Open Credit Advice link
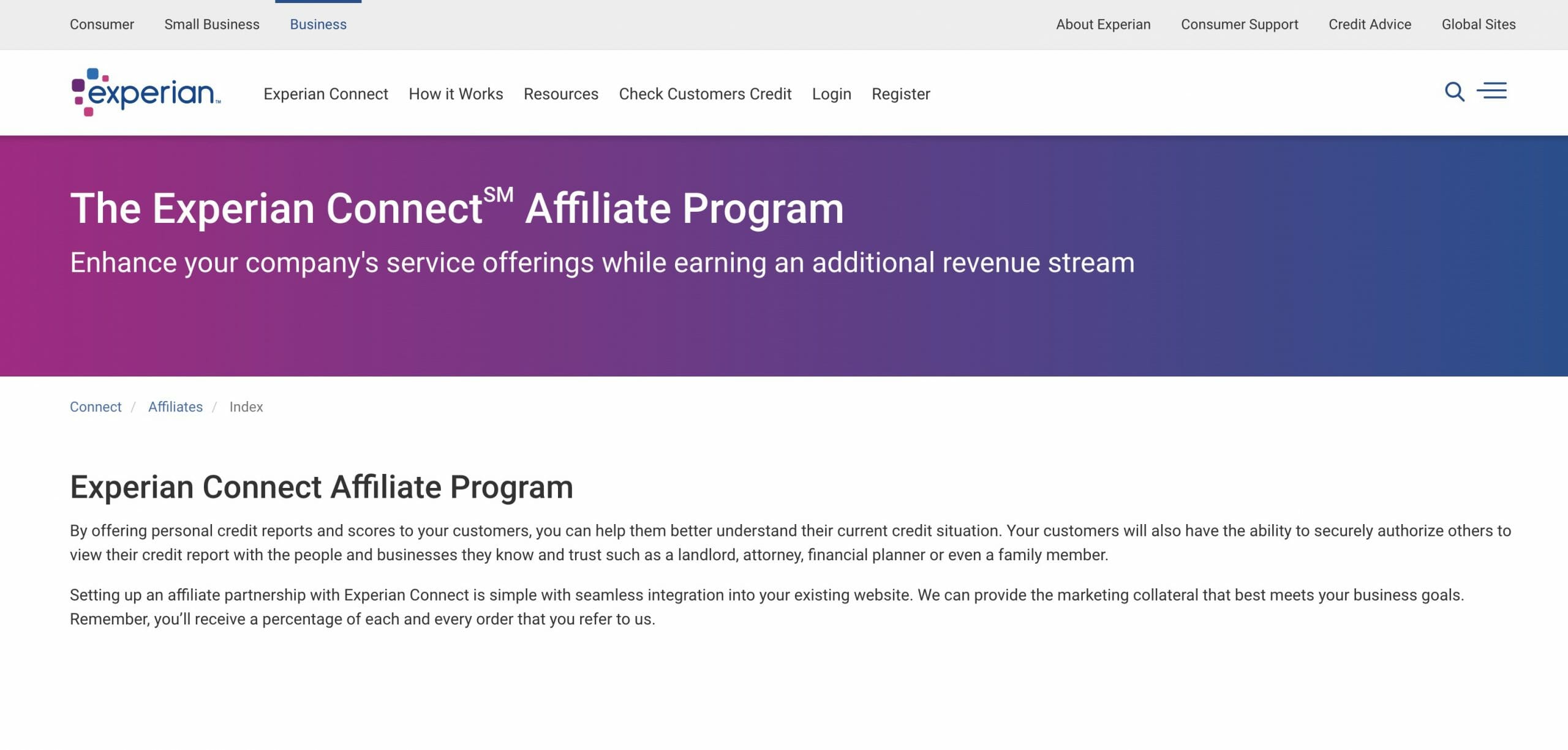 click(x=1370, y=24)
